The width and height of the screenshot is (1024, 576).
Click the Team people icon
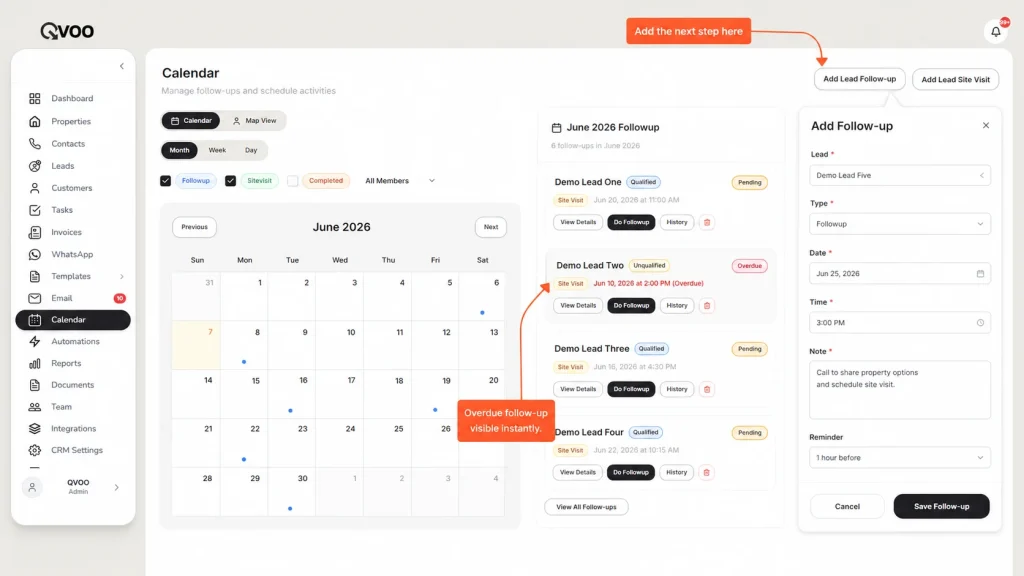pos(35,407)
